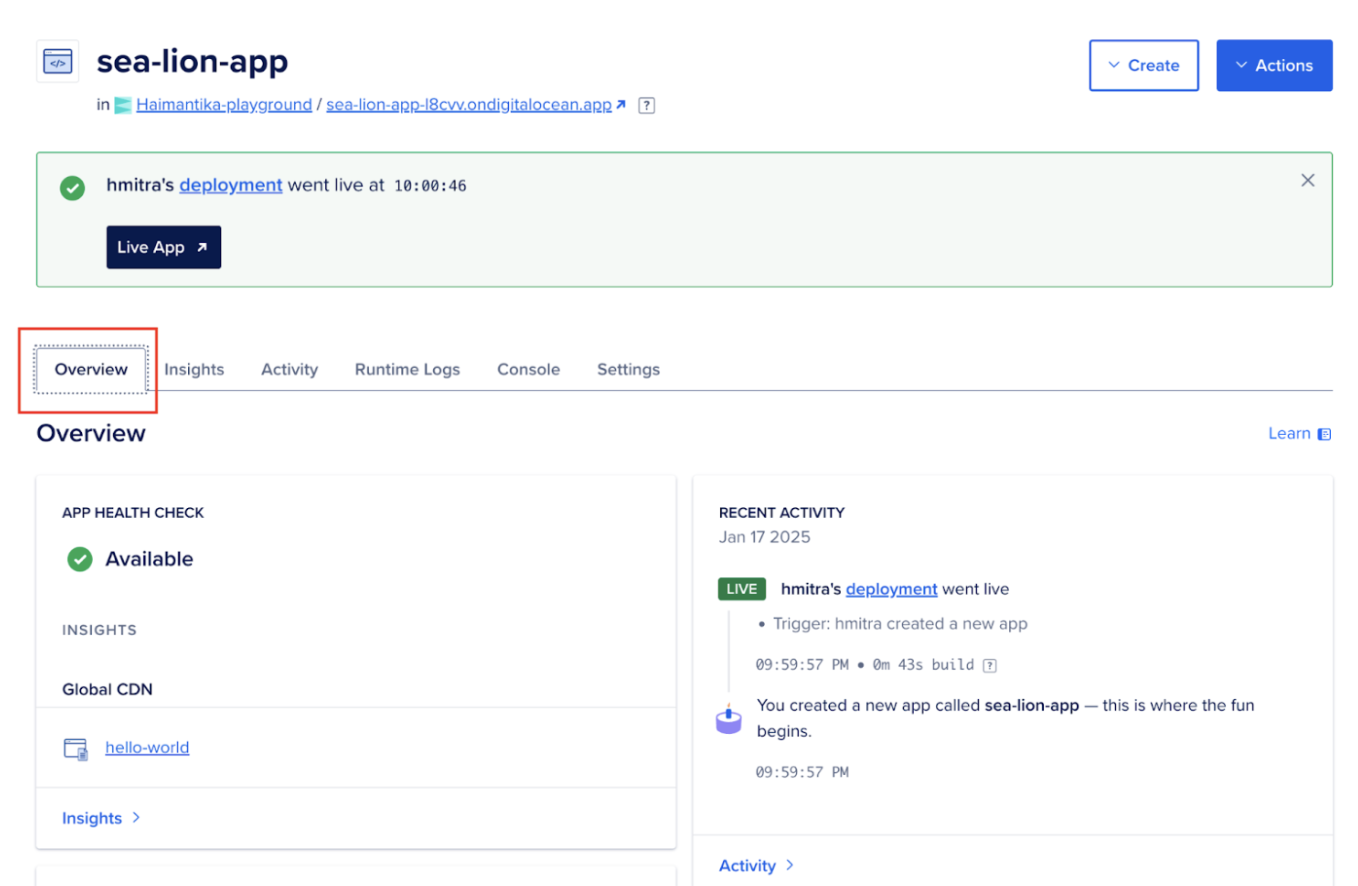
Task: Click the RECENT ACTIVITY heading
Action: (782, 512)
